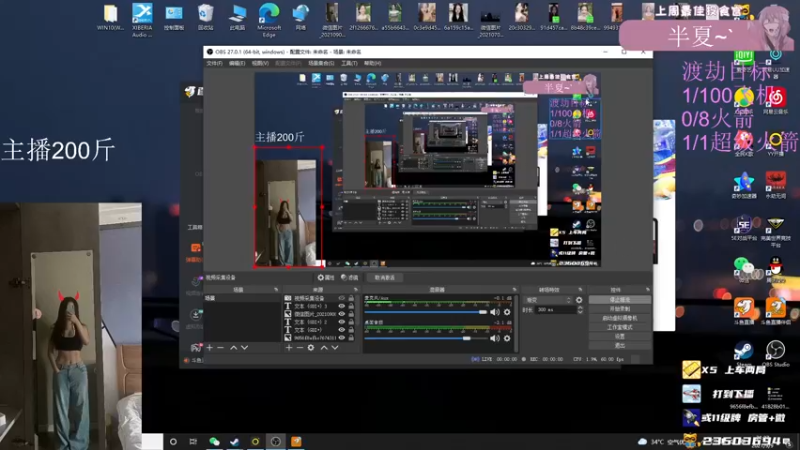800x450 pixels.
Task: Open Steam desktop shortcut
Action: tap(743, 354)
